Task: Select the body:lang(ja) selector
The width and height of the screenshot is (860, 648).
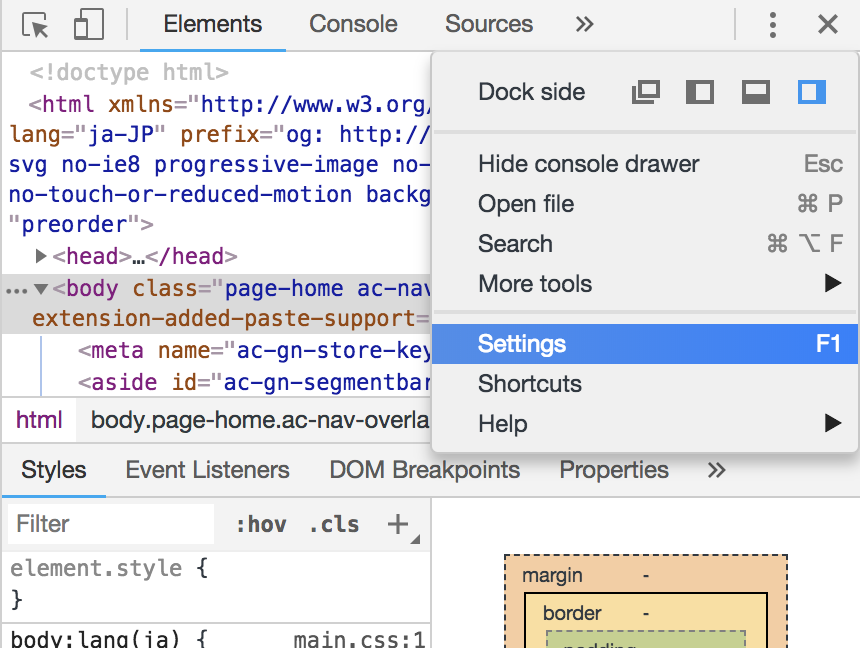Action: point(94,639)
